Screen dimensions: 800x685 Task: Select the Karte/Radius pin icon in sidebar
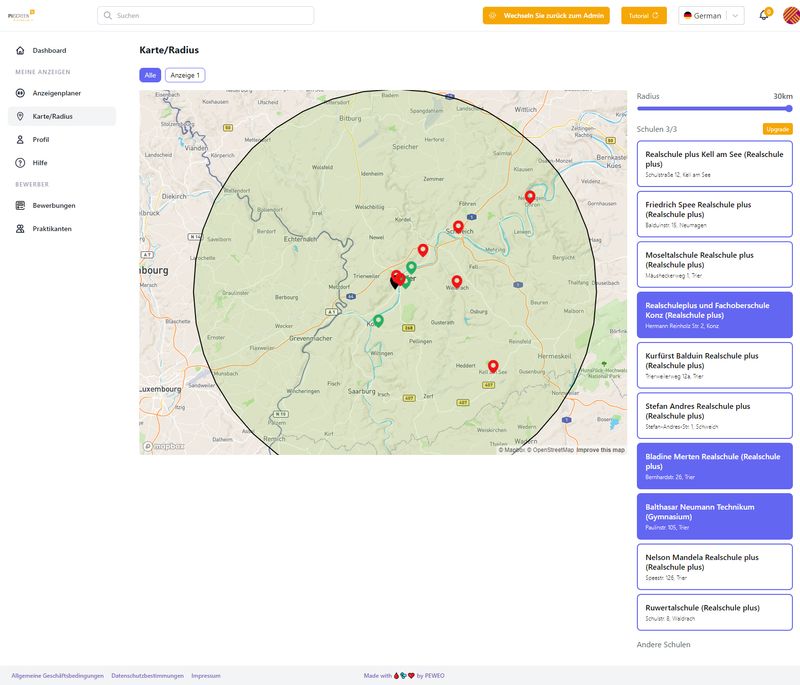tap(20, 116)
